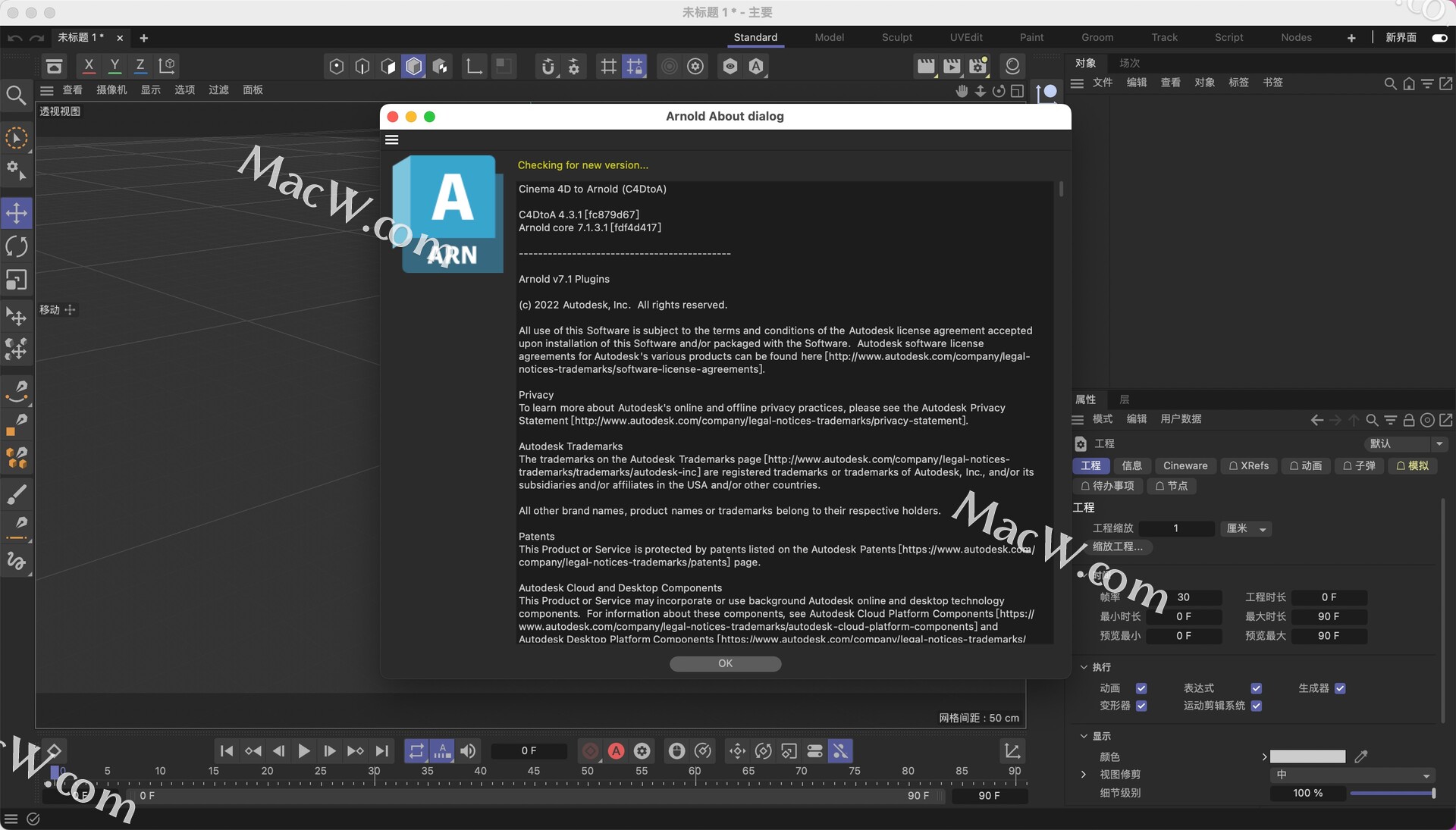This screenshot has height=830, width=1456.
Task: Click the 缩放工程... button
Action: (1117, 547)
